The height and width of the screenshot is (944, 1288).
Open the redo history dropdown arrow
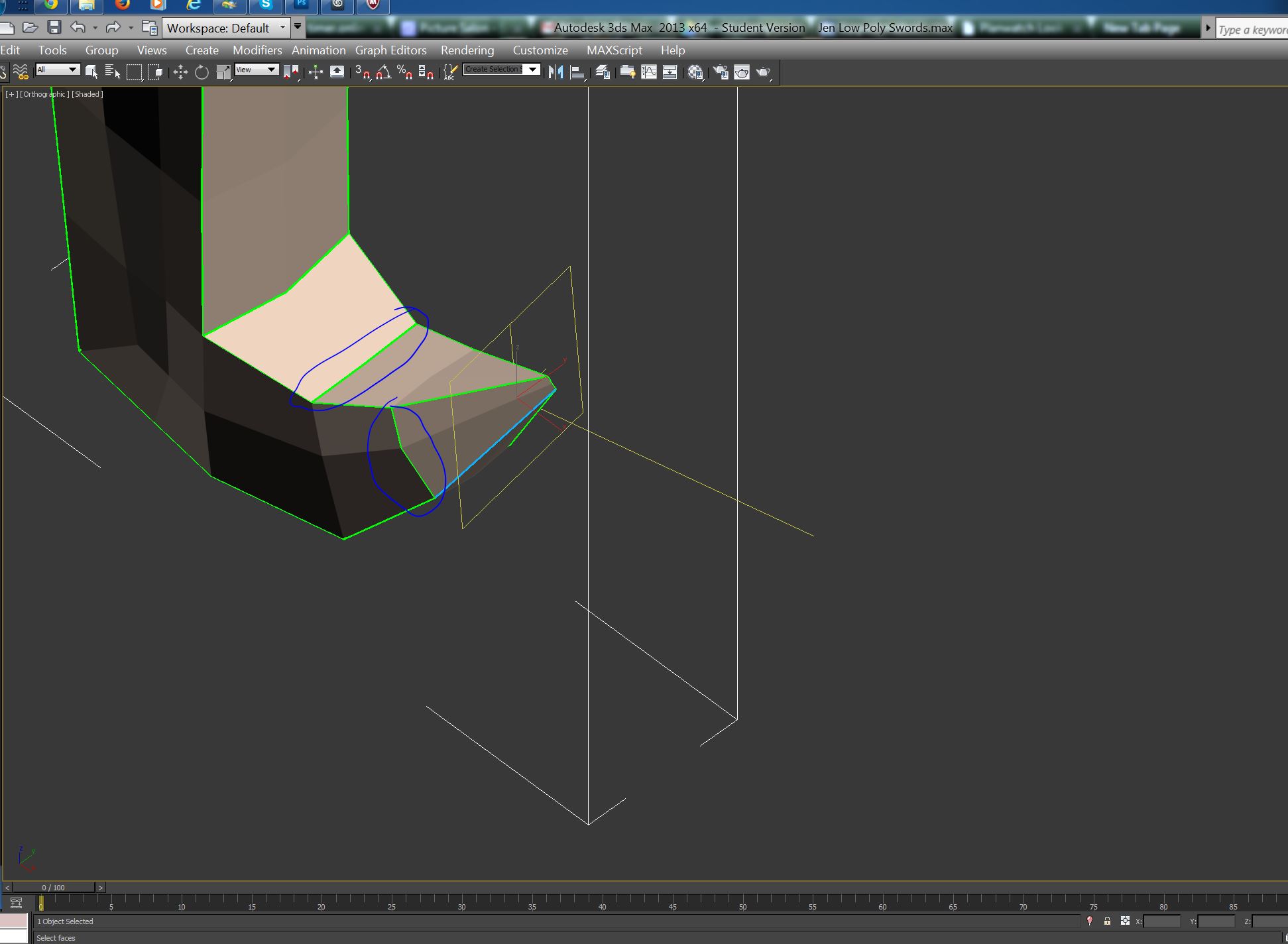[x=131, y=28]
